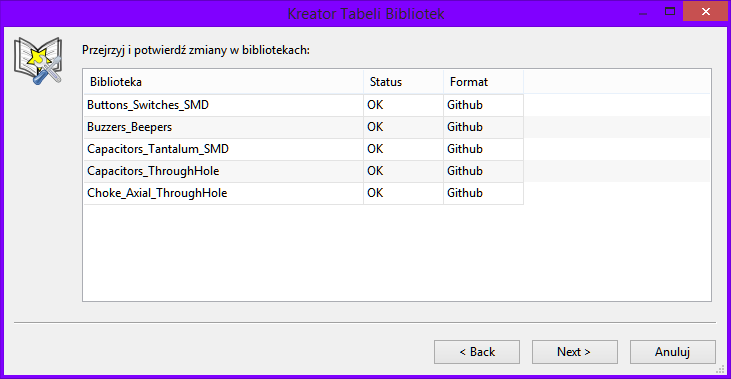Image resolution: width=731 pixels, height=379 pixels.
Task: Click the OK status of Capacitors_ThroughHole
Action: pyautogui.click(x=403, y=171)
